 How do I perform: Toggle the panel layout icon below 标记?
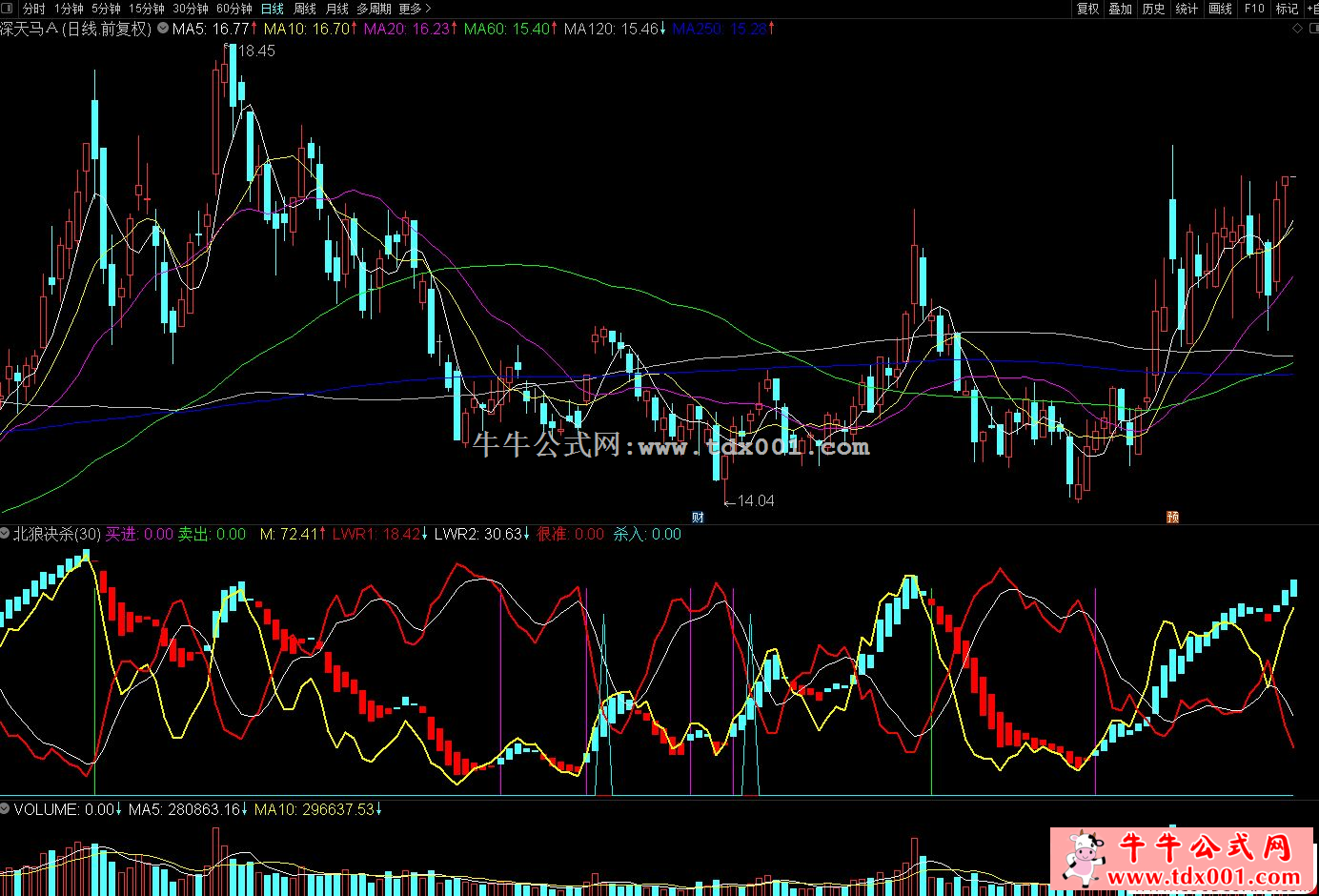point(1313,29)
